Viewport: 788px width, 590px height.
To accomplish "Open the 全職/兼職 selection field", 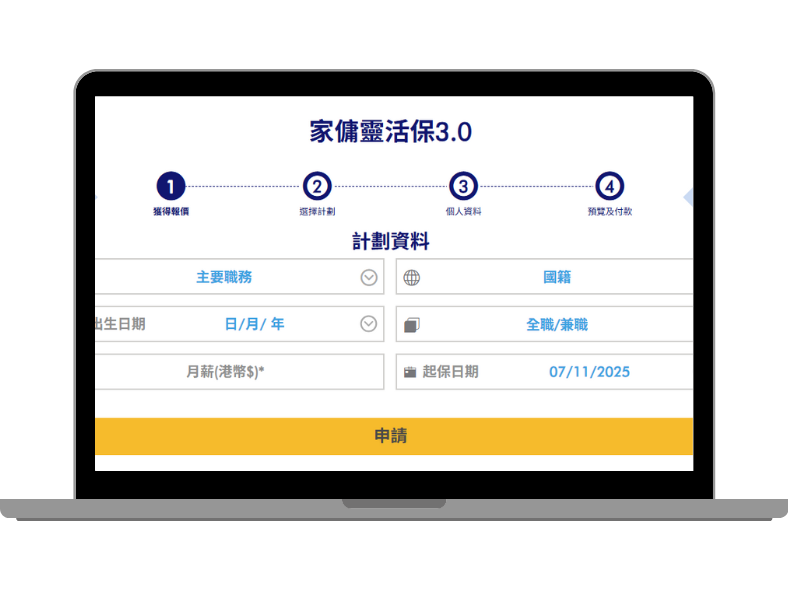I will 556,325.
